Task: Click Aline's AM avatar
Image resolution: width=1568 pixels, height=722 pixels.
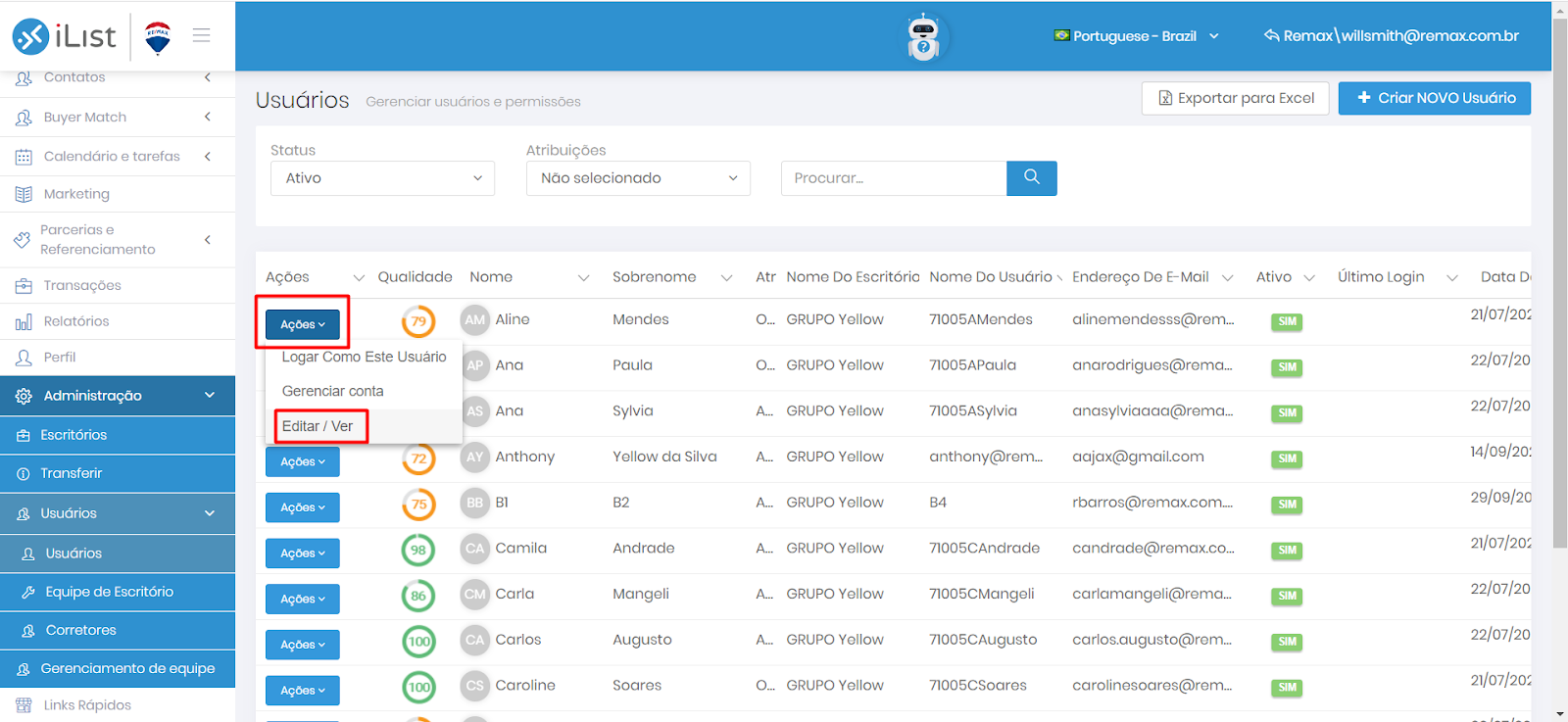Action: coord(475,320)
